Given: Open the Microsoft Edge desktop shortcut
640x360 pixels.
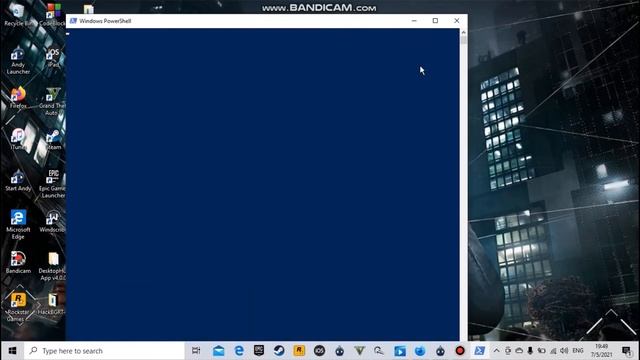Looking at the screenshot, I should [18, 224].
